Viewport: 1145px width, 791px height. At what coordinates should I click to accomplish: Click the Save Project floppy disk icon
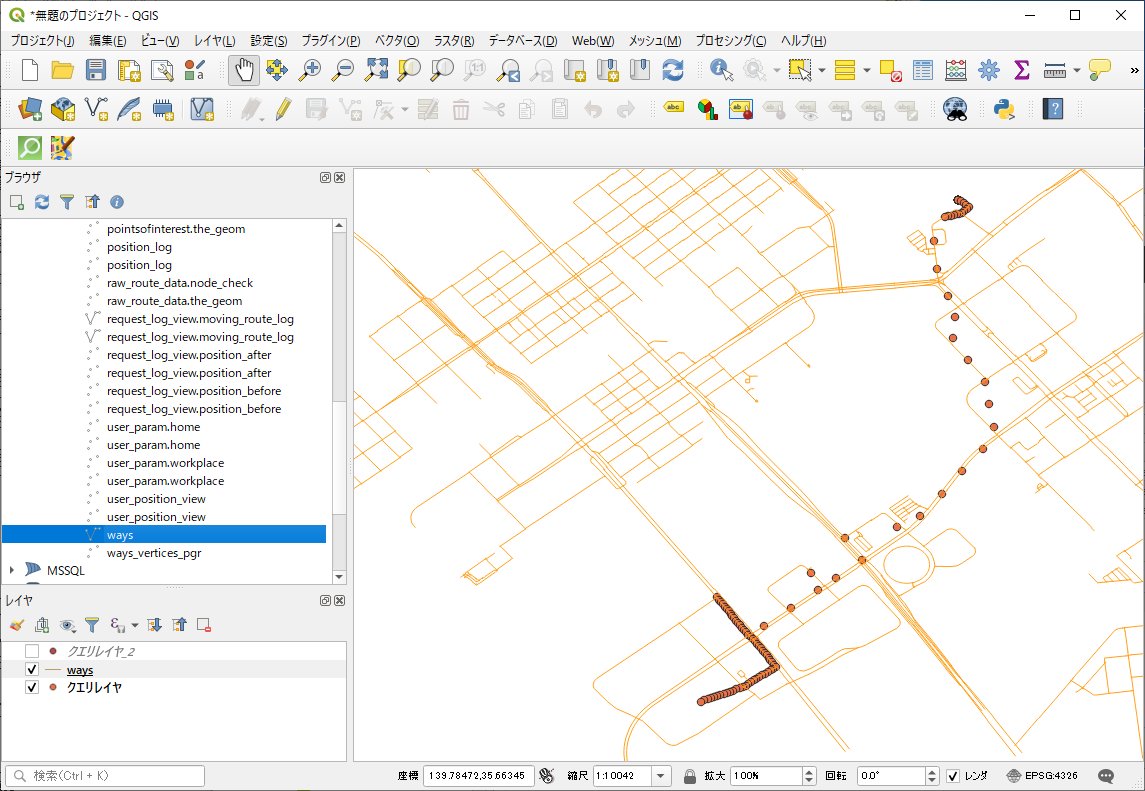click(x=95, y=70)
